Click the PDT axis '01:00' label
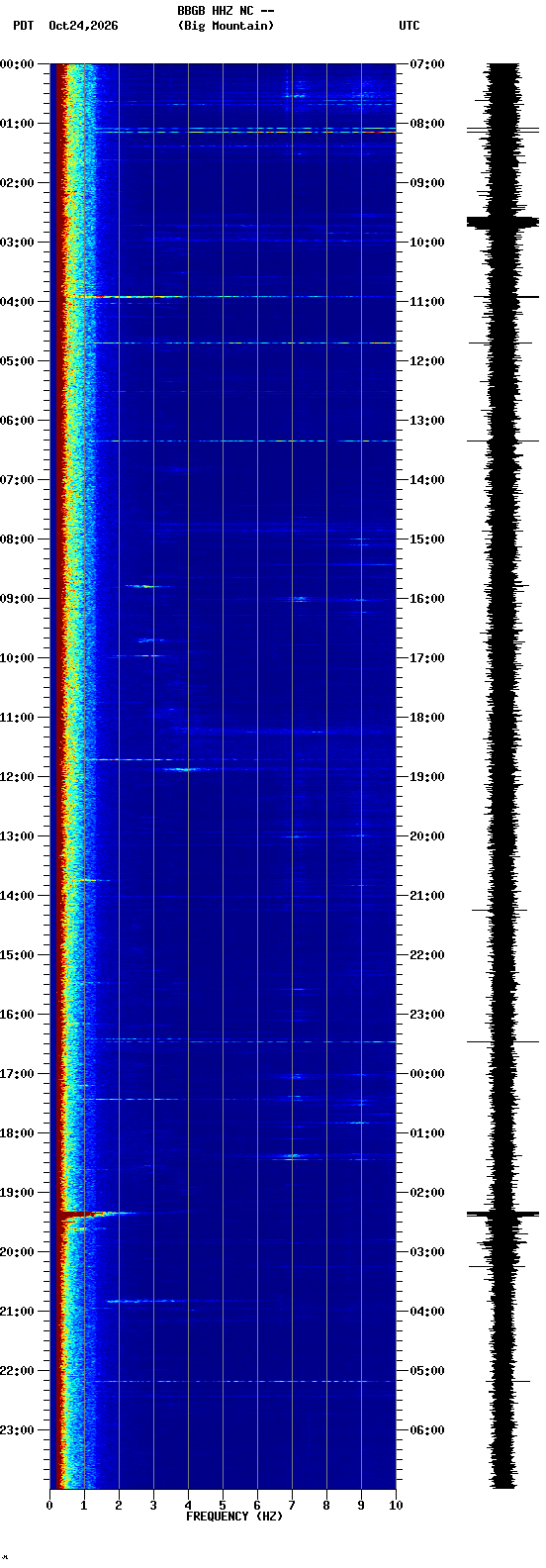The image size is (546, 1568). [17, 124]
